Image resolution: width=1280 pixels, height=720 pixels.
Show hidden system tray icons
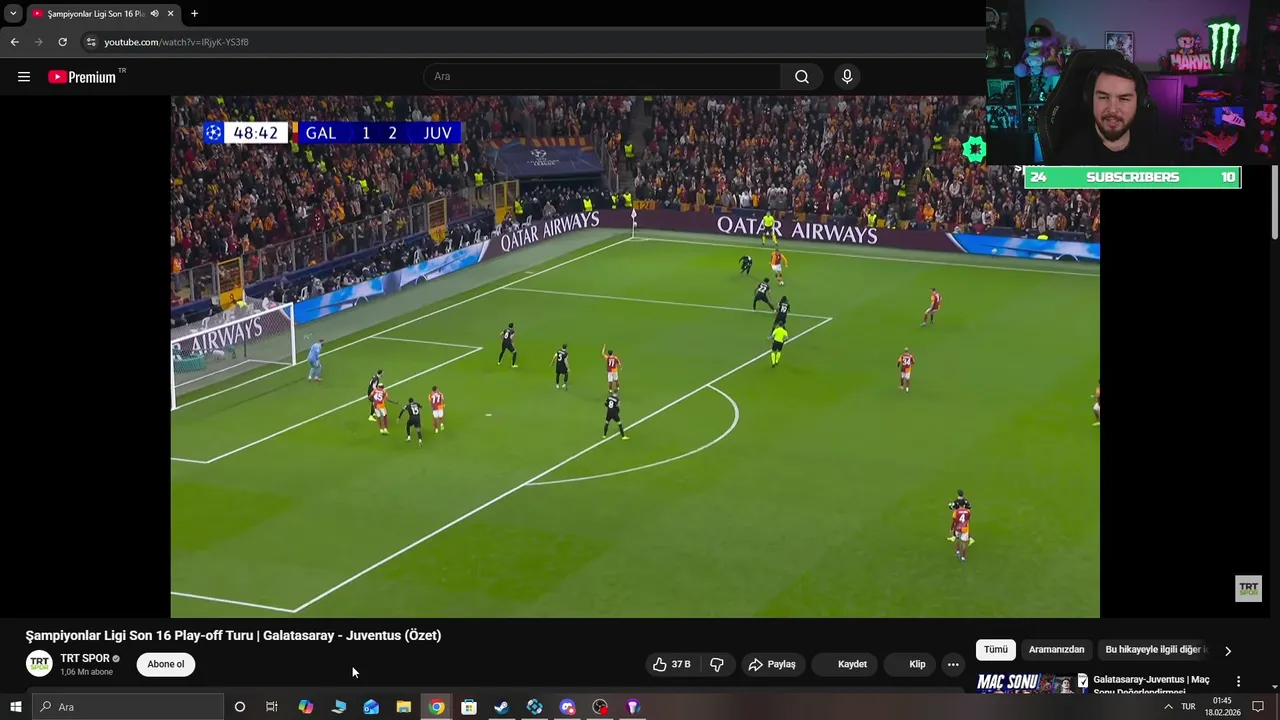[x=1168, y=707]
